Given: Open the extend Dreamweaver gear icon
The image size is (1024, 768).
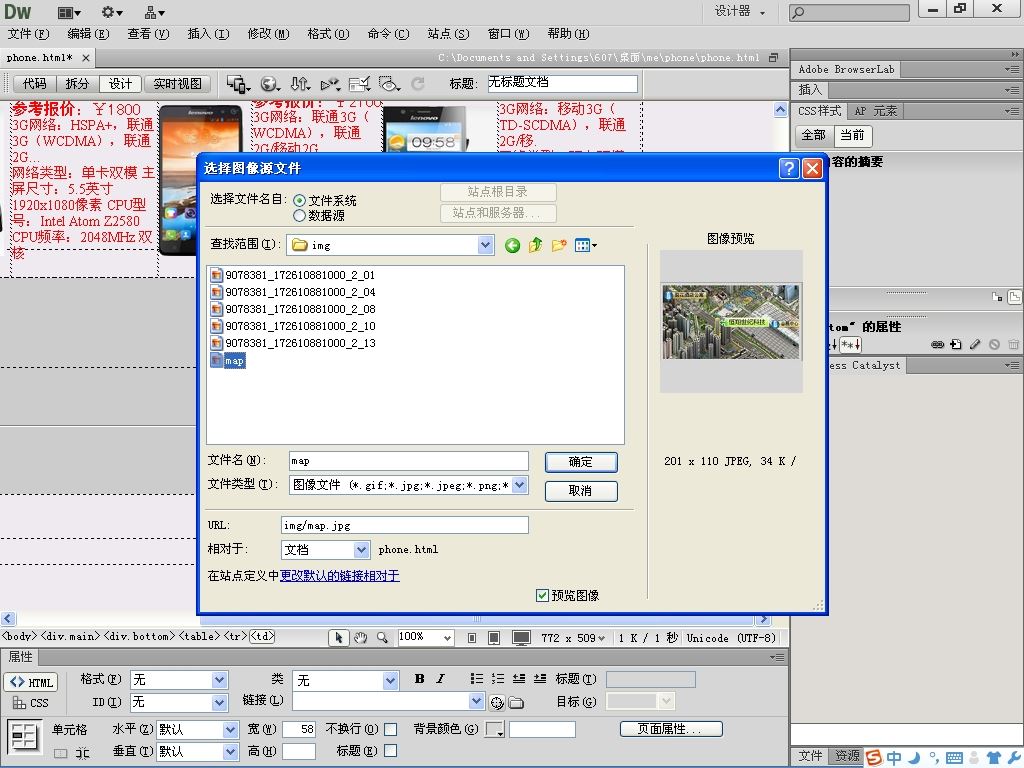Looking at the screenshot, I should [112, 12].
